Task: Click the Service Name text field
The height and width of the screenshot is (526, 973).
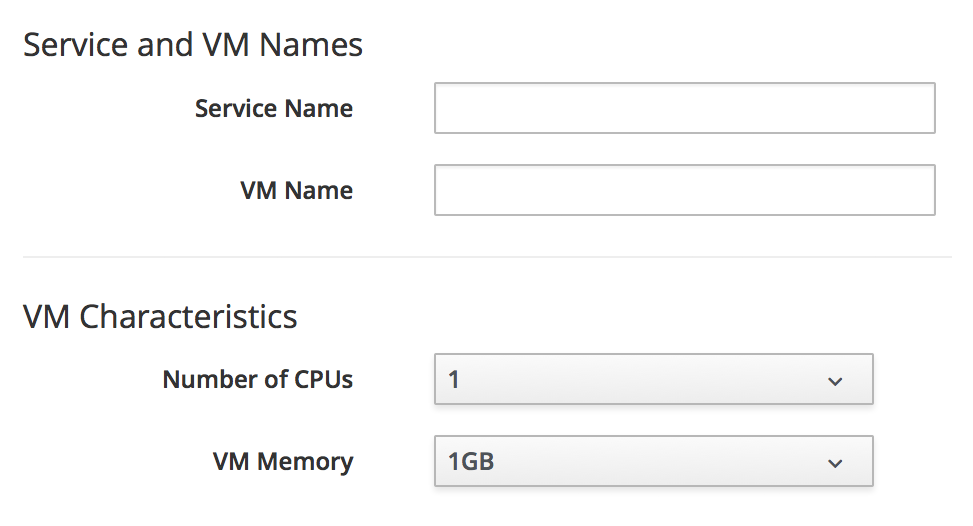Action: pos(684,108)
